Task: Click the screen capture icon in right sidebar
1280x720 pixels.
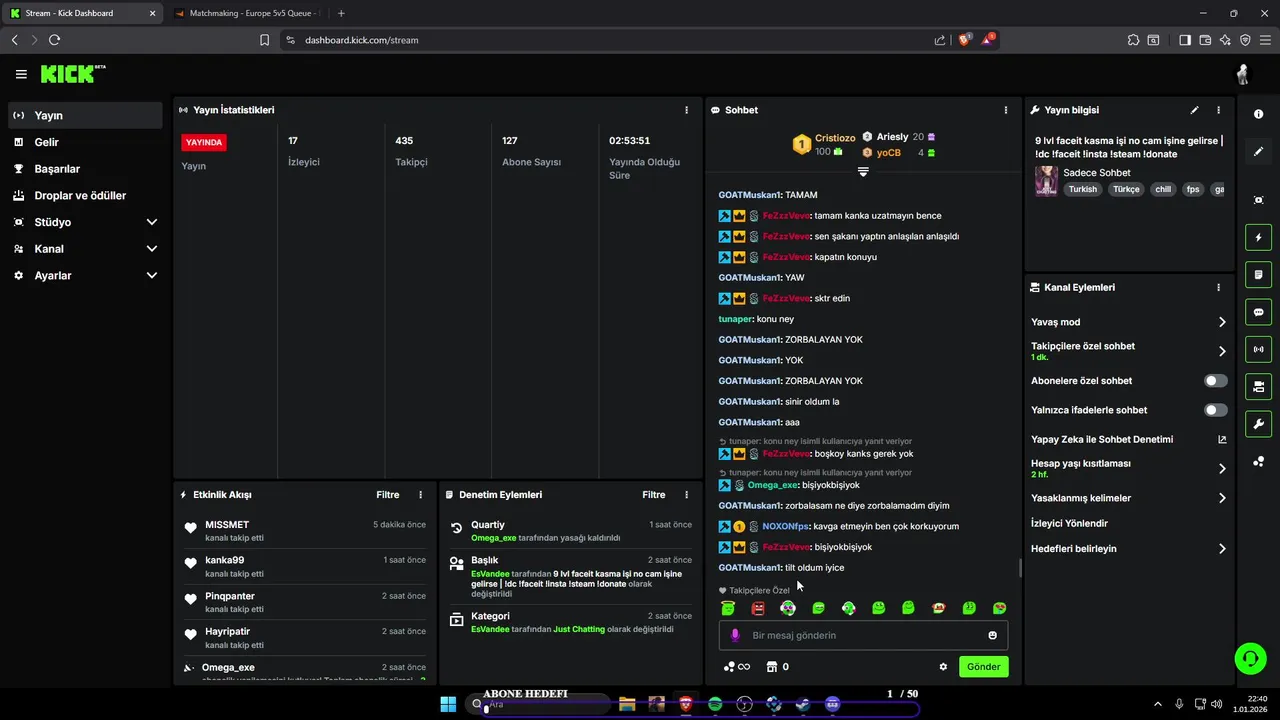Action: pos(1258,200)
